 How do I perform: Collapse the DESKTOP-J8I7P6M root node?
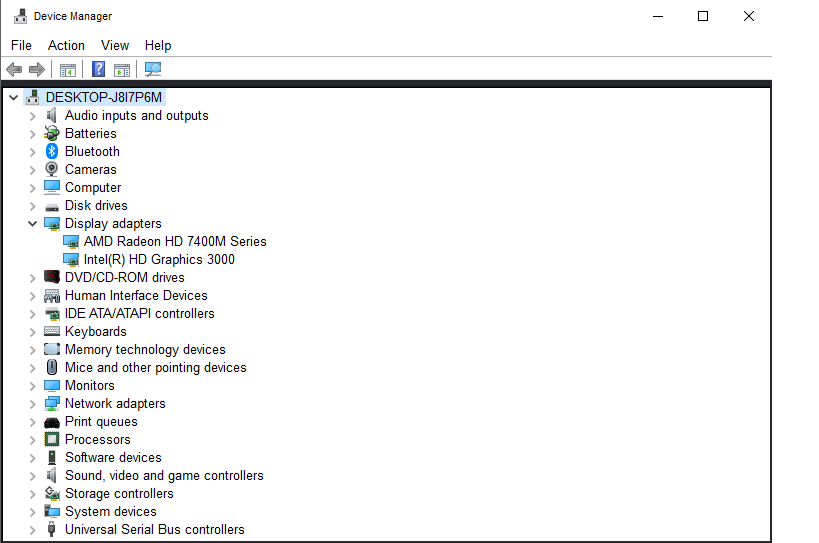click(x=14, y=97)
